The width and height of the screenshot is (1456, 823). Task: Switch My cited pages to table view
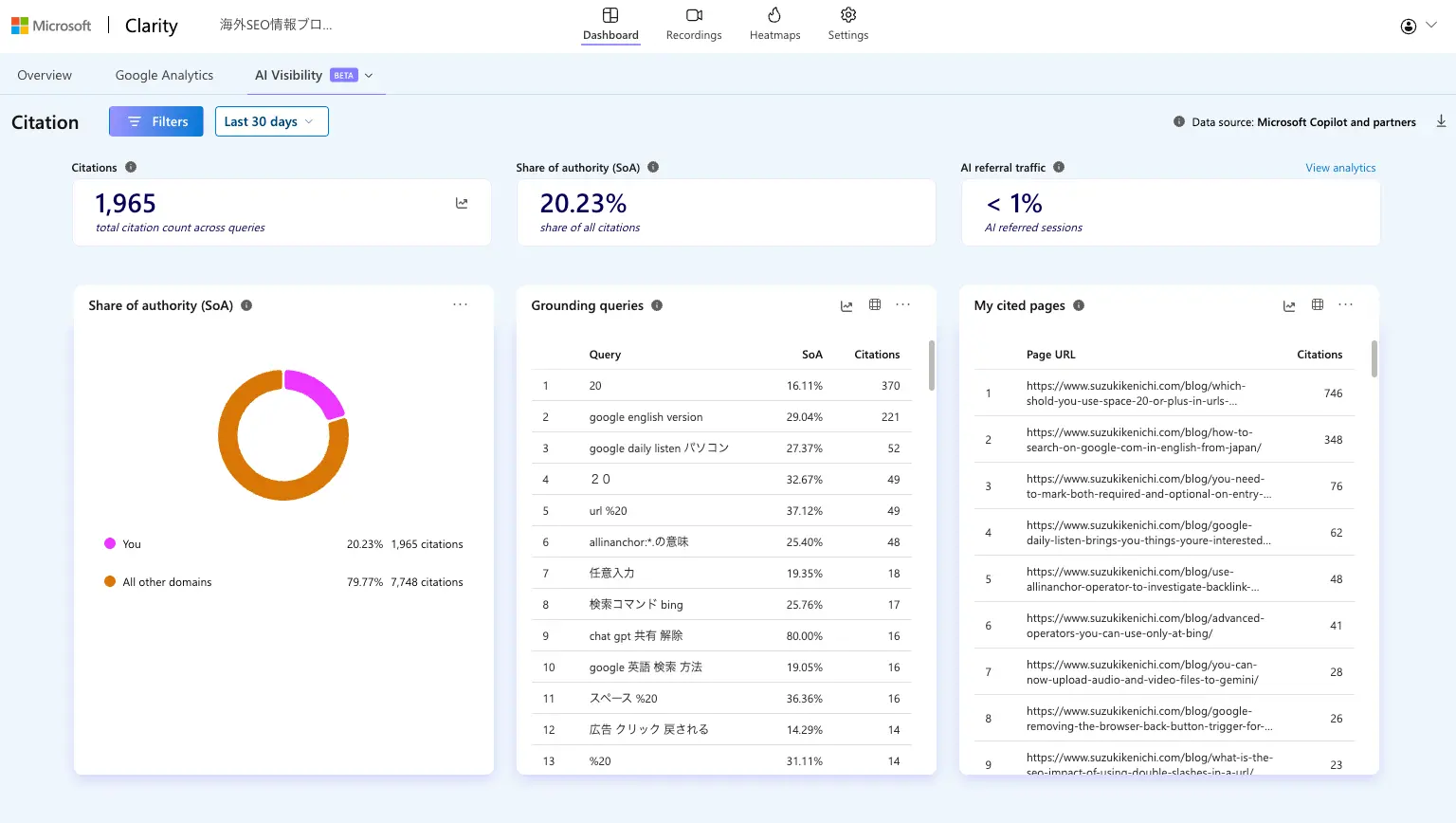point(1318,304)
